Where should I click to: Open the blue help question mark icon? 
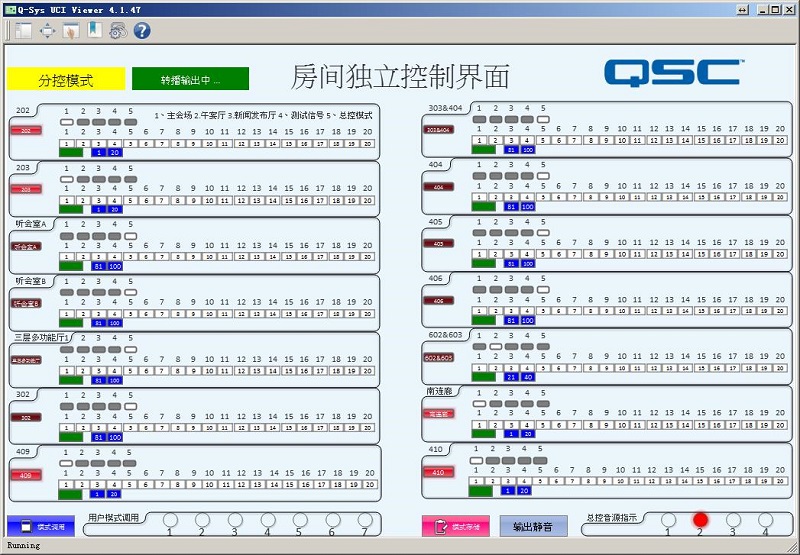(142, 30)
